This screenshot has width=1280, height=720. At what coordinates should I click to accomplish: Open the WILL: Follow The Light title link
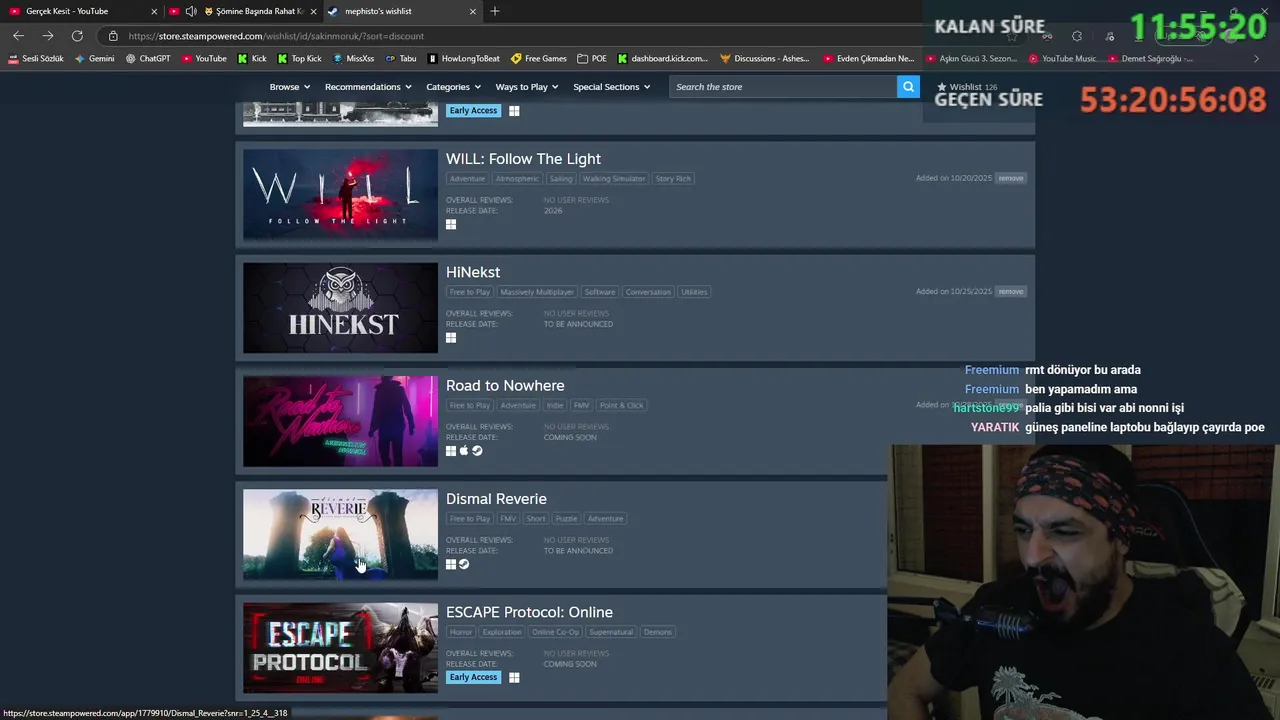[x=523, y=159]
